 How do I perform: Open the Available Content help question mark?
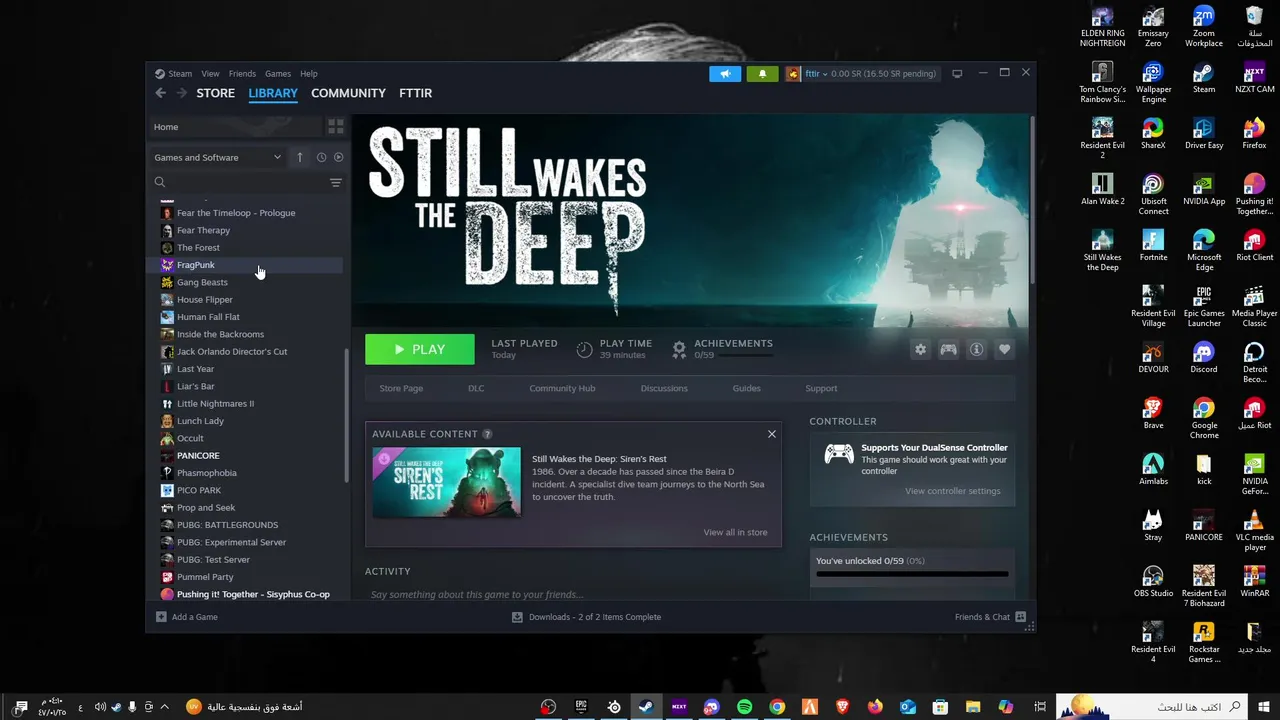pyautogui.click(x=487, y=434)
